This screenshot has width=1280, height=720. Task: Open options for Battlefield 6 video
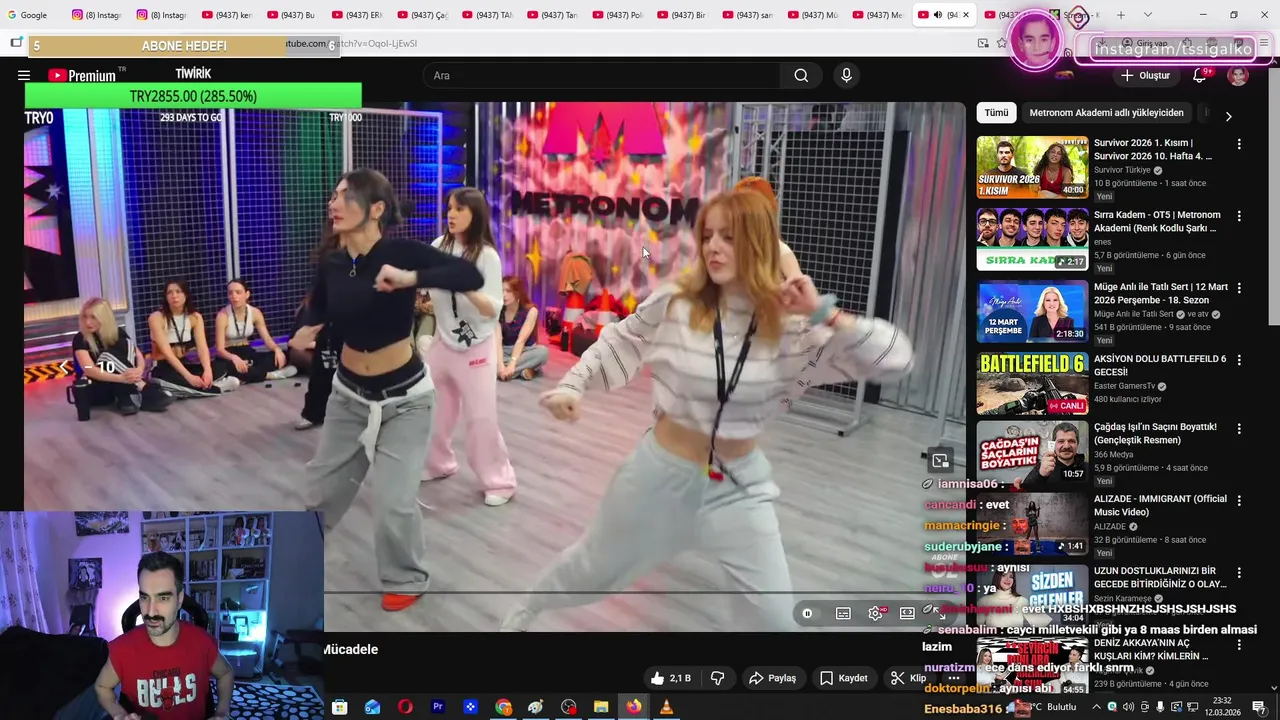click(1239, 360)
